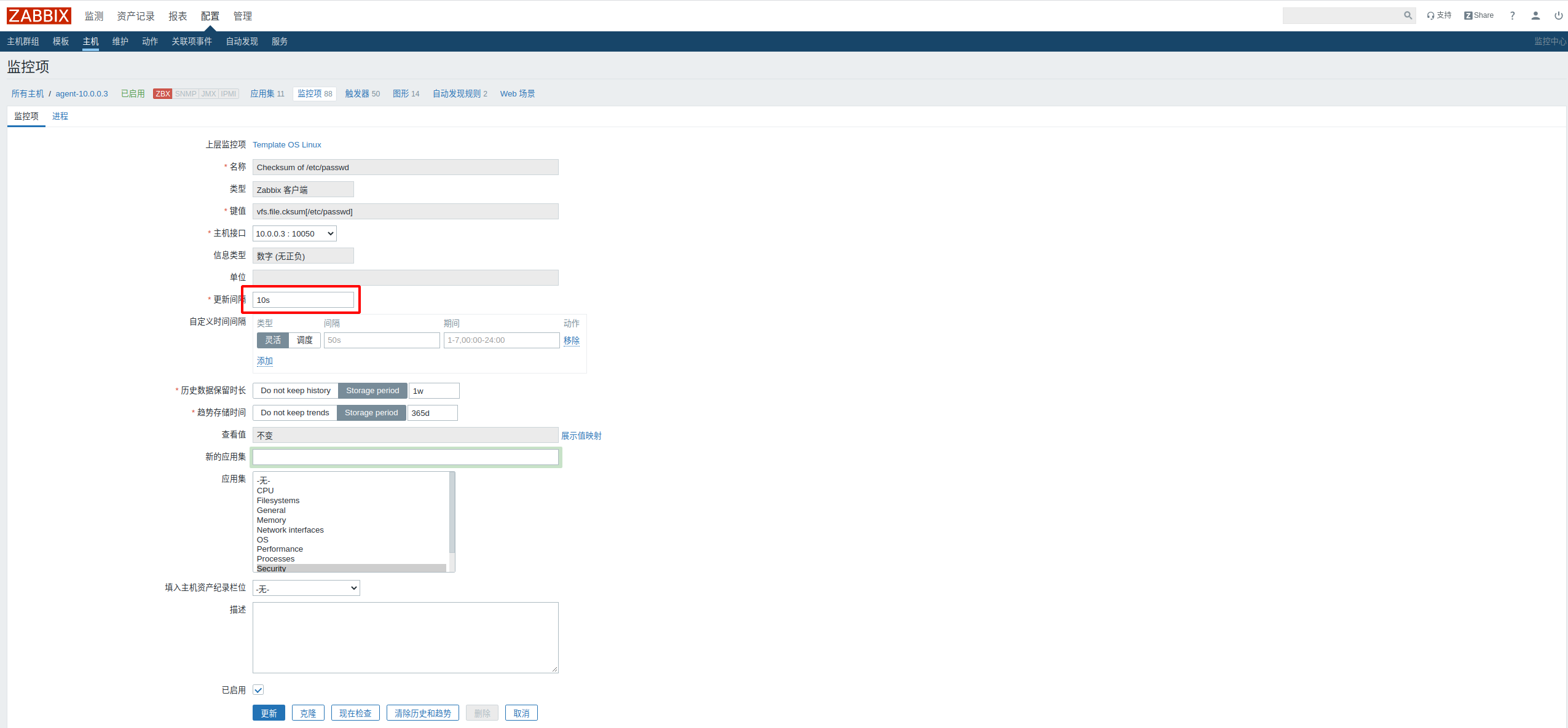
Task: Switch to the 进程 preprocessing tab
Action: pyautogui.click(x=60, y=116)
